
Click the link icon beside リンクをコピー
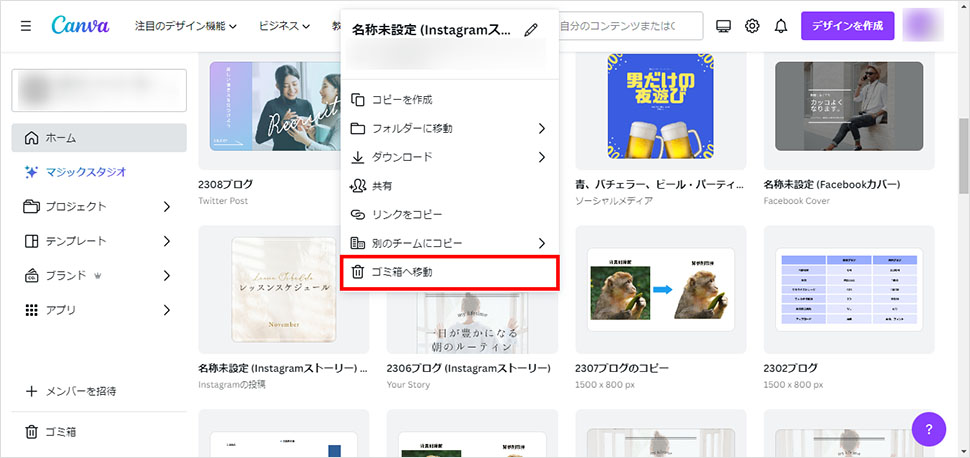click(358, 214)
